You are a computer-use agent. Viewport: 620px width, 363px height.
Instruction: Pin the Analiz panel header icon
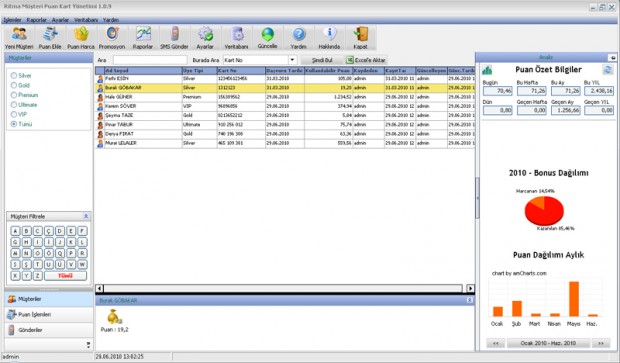click(612, 58)
